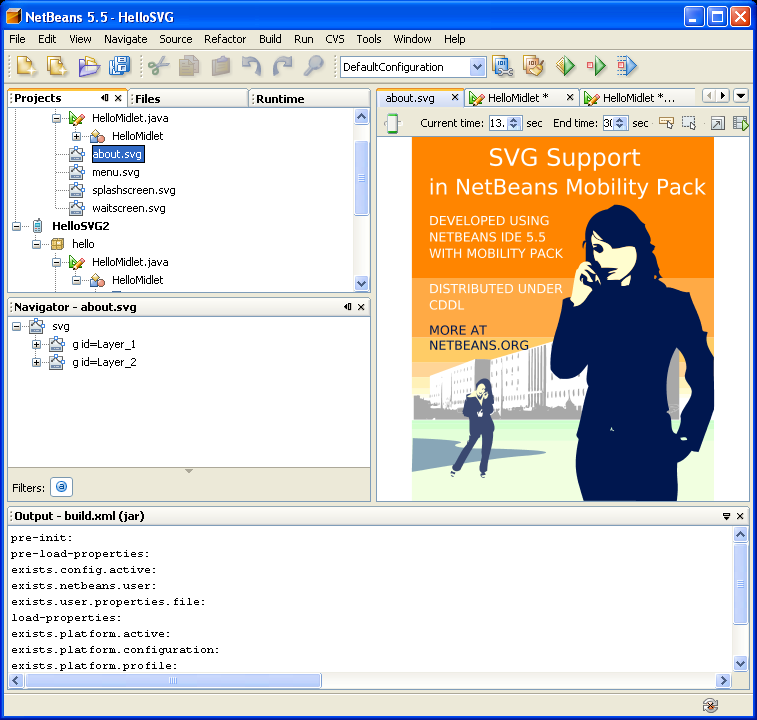757x720 pixels.
Task: Click the Find magnifier icon
Action: click(x=313, y=66)
